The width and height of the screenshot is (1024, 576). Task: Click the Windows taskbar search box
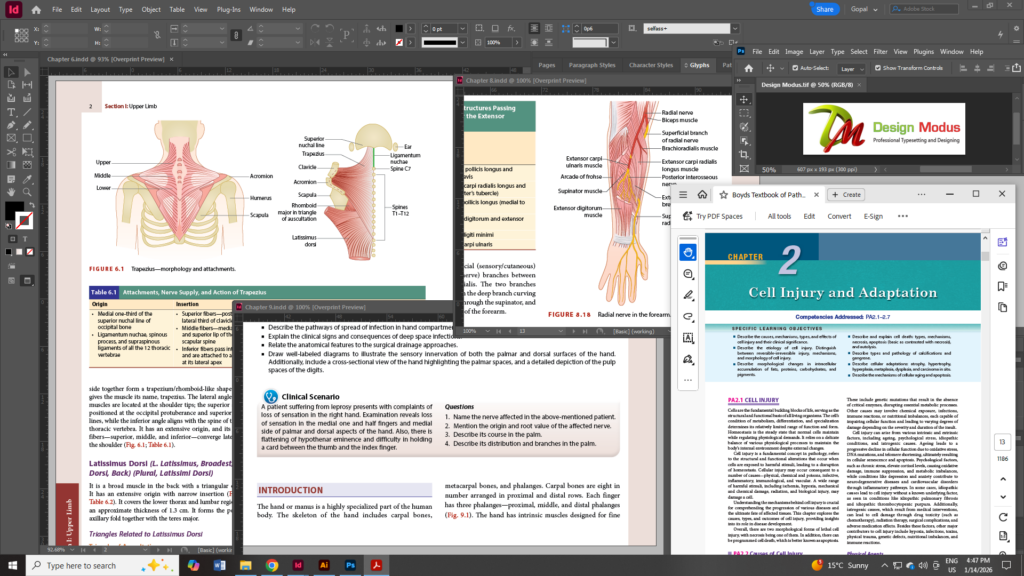[102, 566]
